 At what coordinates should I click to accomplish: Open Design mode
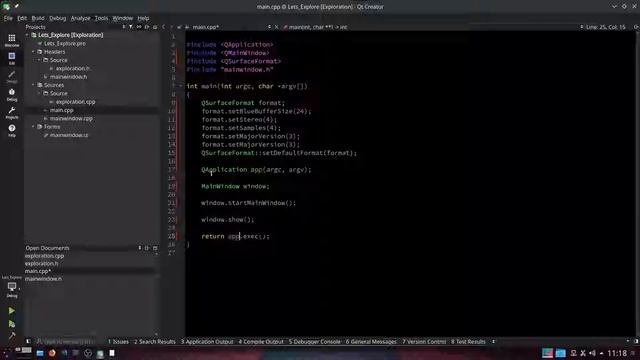point(12,76)
